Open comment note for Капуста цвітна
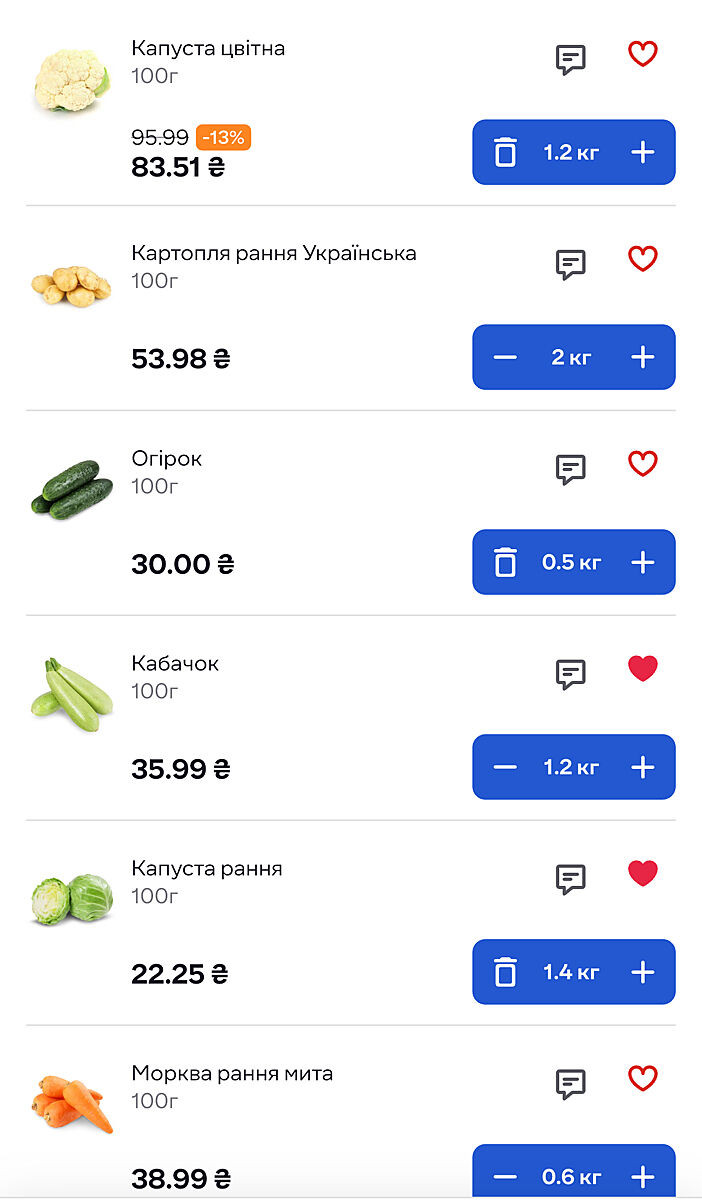The image size is (702, 1200). [570, 59]
